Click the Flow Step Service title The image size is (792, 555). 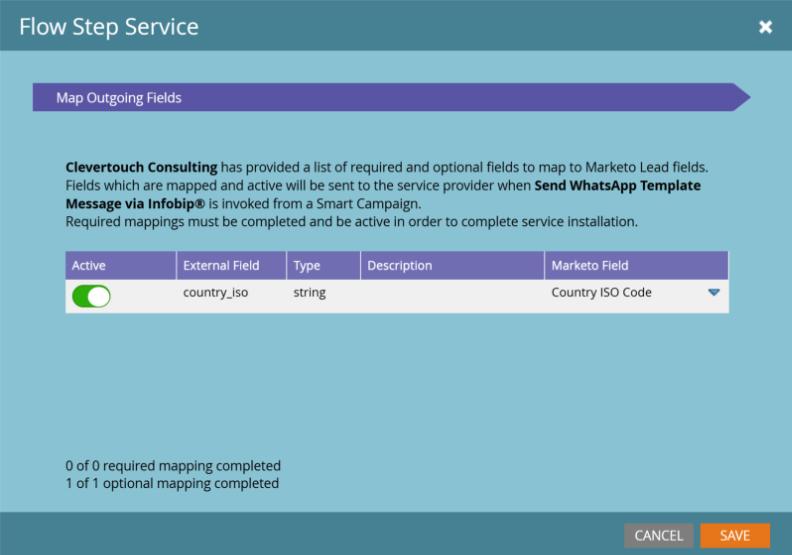click(x=109, y=27)
